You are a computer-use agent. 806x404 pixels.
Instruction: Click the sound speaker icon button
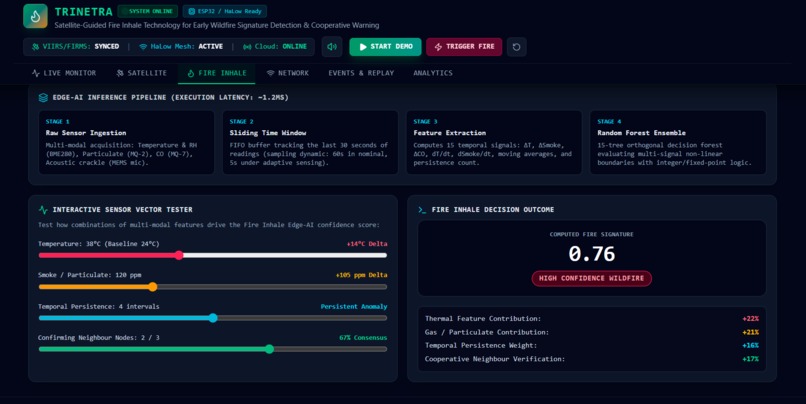point(332,47)
